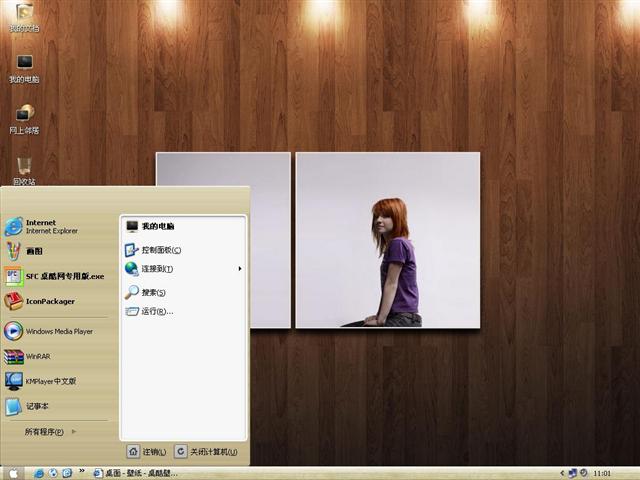Click the round tray icon beside the clock
This screenshot has width=640, height=480.
584,473
